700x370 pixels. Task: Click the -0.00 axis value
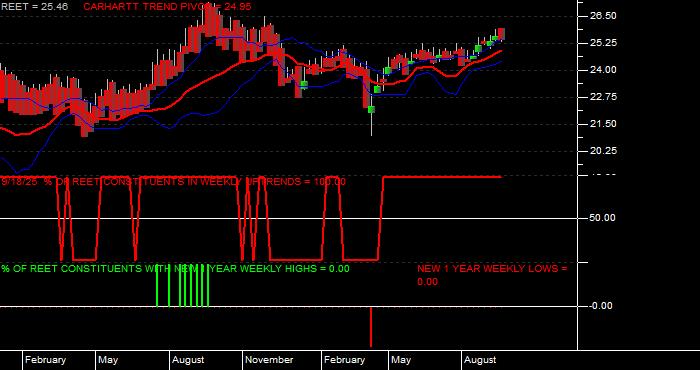pos(601,306)
